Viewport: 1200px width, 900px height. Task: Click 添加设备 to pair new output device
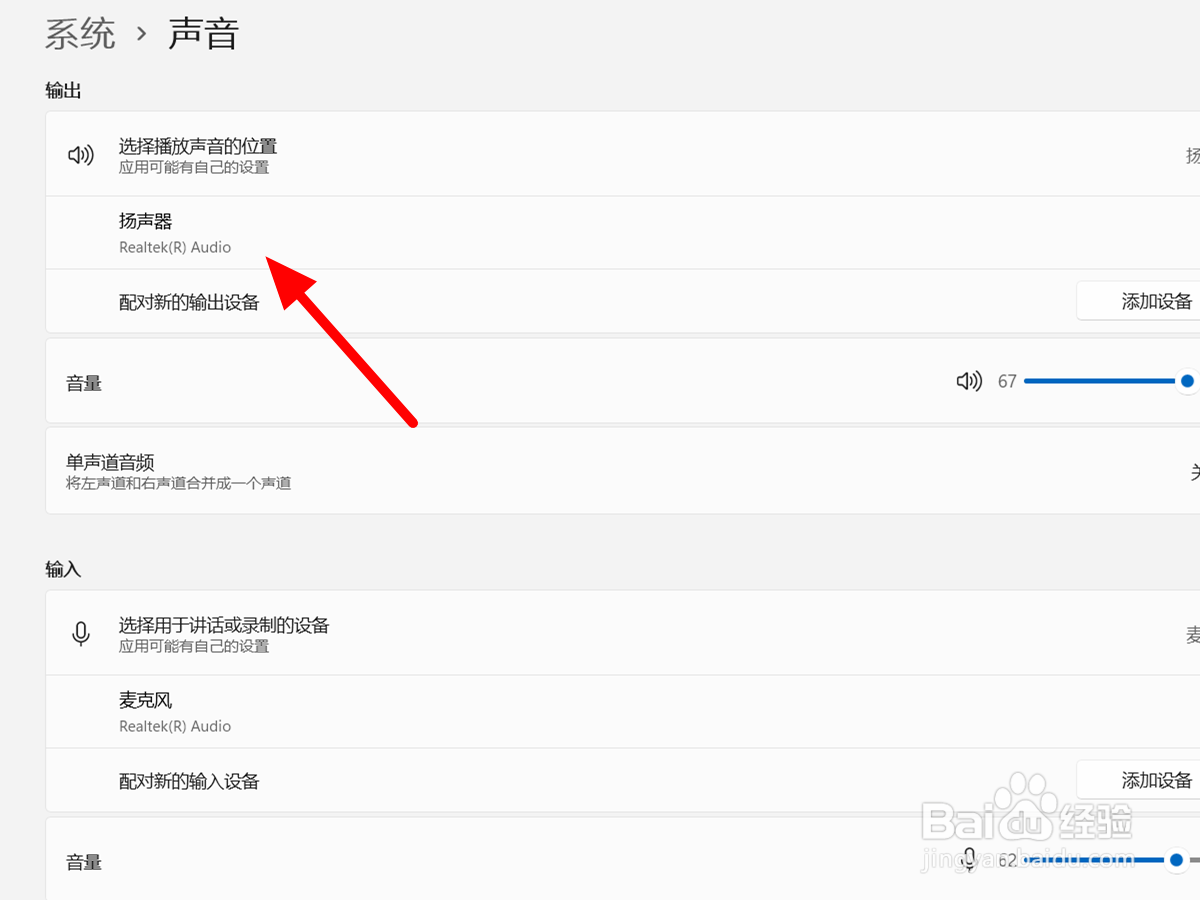coord(1163,300)
